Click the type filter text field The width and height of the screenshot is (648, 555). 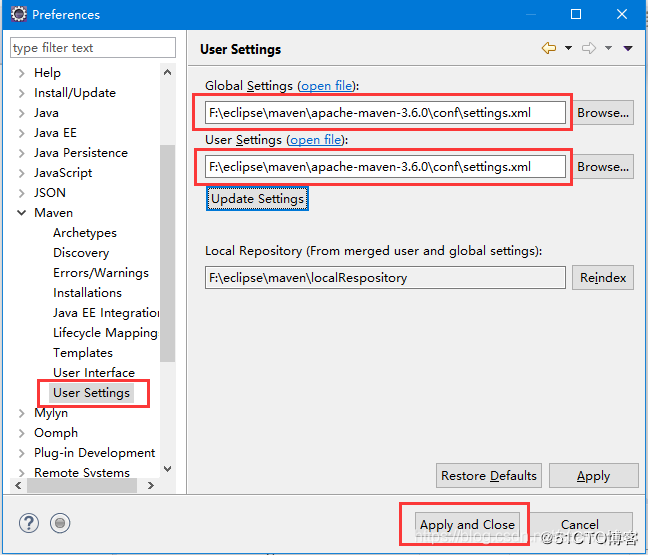pyautogui.click(x=93, y=48)
